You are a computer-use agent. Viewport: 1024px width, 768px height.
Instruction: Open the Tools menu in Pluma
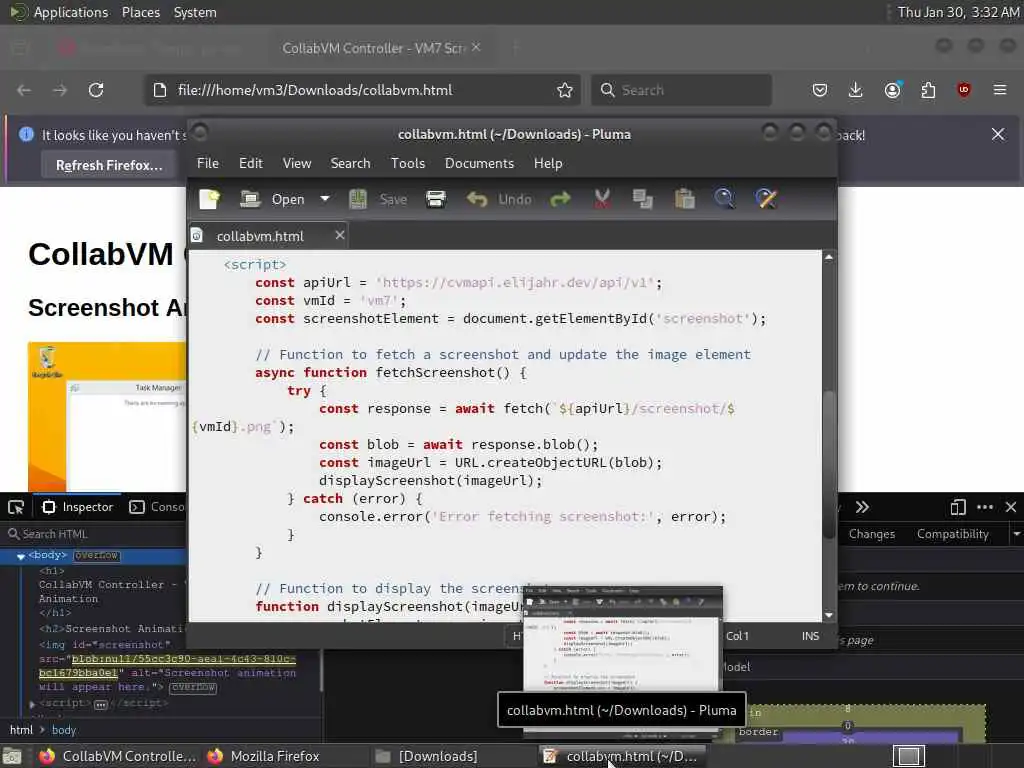pyautogui.click(x=408, y=163)
